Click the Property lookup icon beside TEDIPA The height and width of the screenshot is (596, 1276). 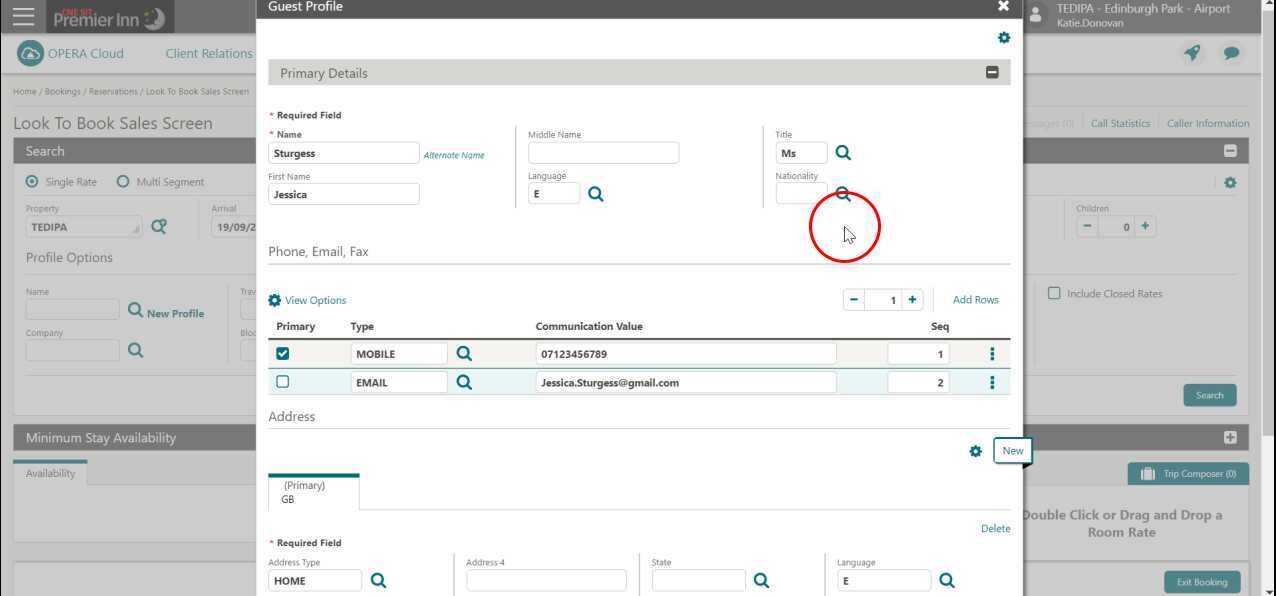pos(158,226)
